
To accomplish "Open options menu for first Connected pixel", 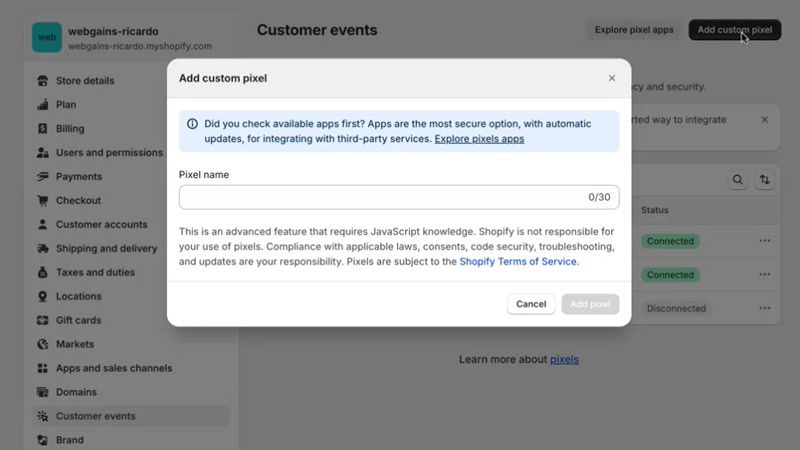I will (x=765, y=241).
